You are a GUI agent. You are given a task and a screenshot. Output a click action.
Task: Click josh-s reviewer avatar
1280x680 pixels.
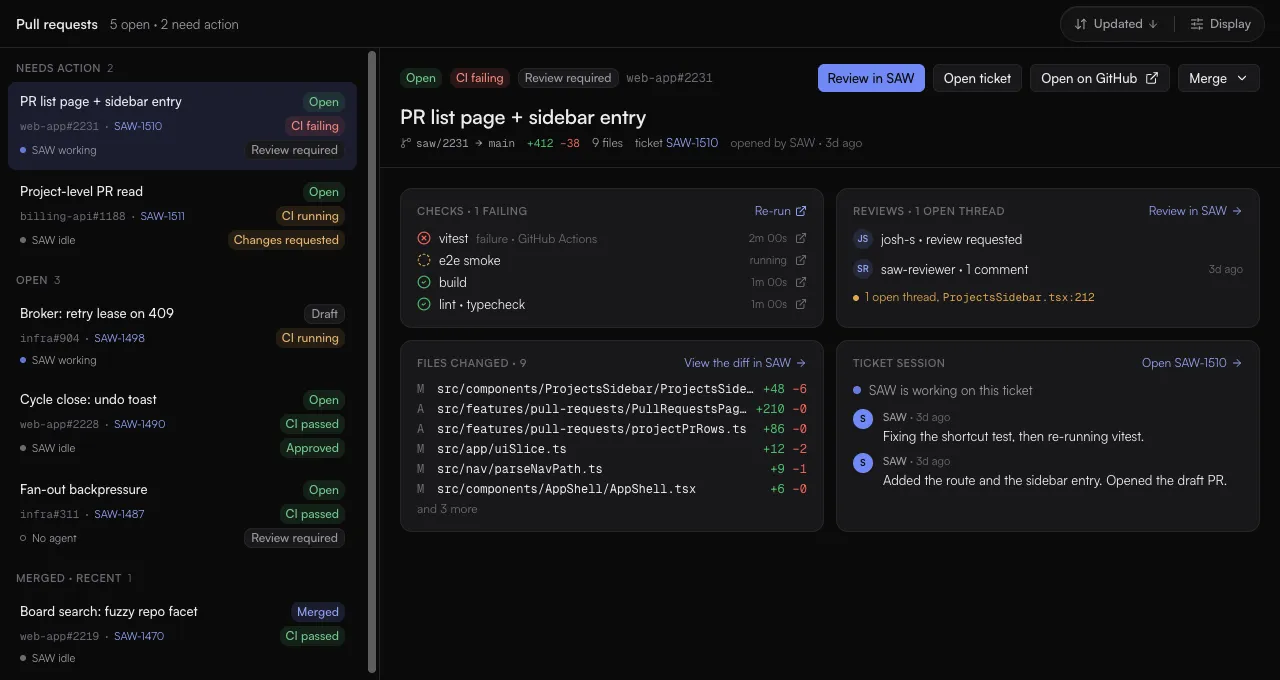863,239
